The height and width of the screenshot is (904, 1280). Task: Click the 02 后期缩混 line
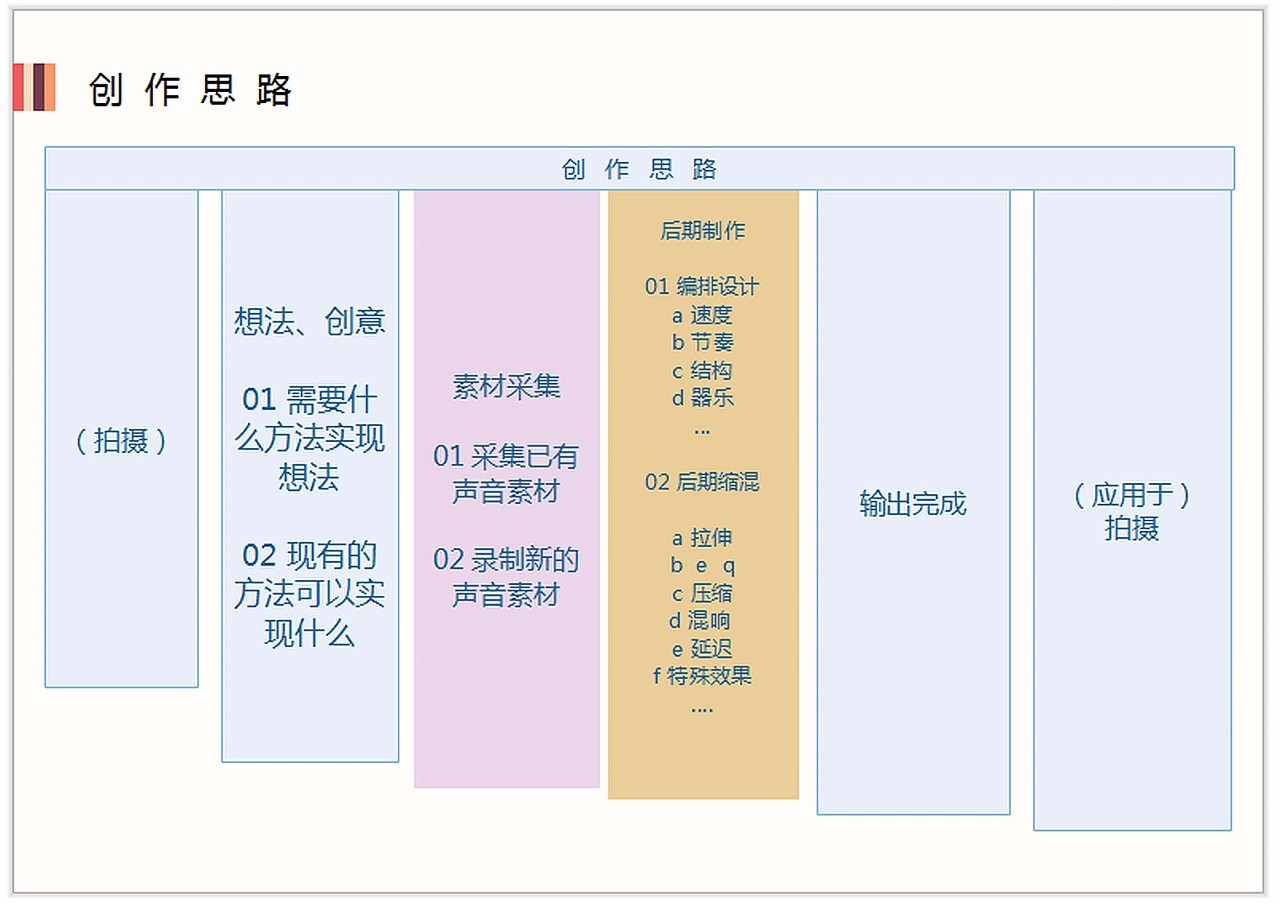click(702, 481)
